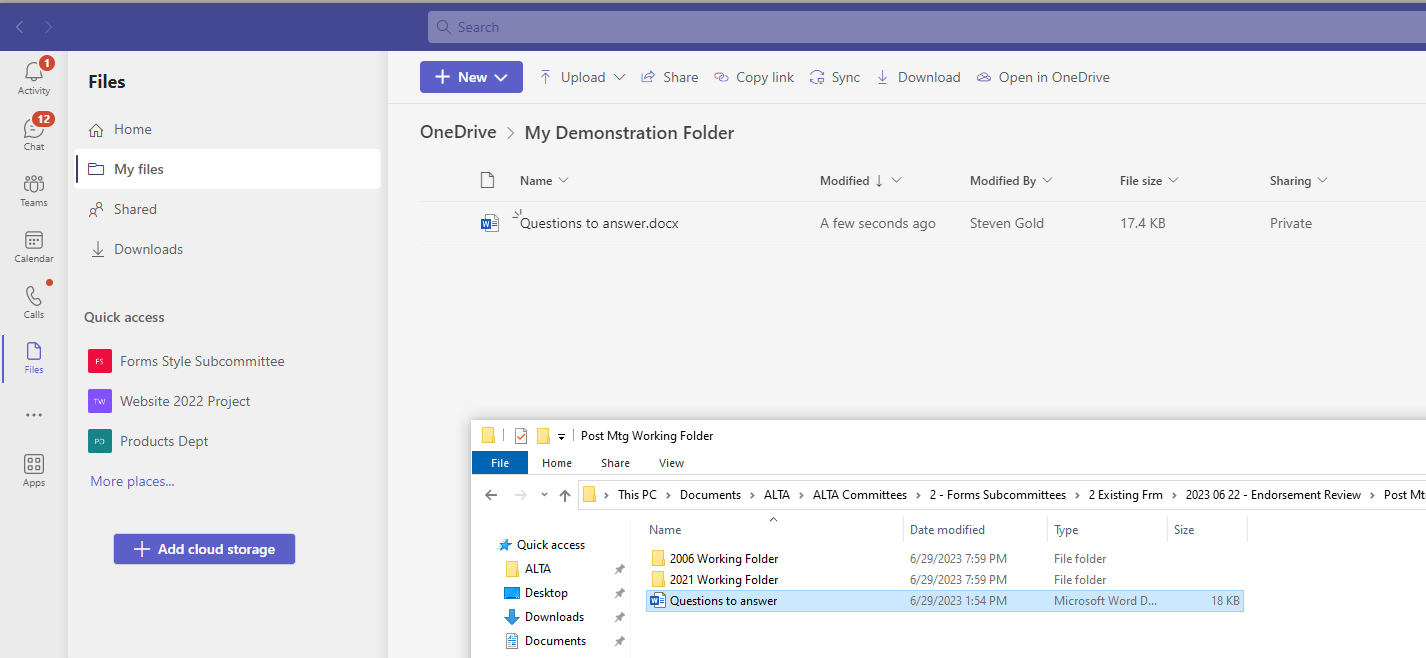Go forward with the Teams forward arrow
This screenshot has width=1426, height=658.
coord(49,27)
